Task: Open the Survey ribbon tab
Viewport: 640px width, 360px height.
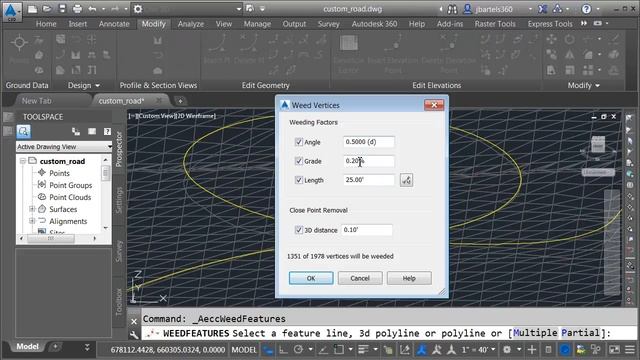Action: (x=329, y=24)
